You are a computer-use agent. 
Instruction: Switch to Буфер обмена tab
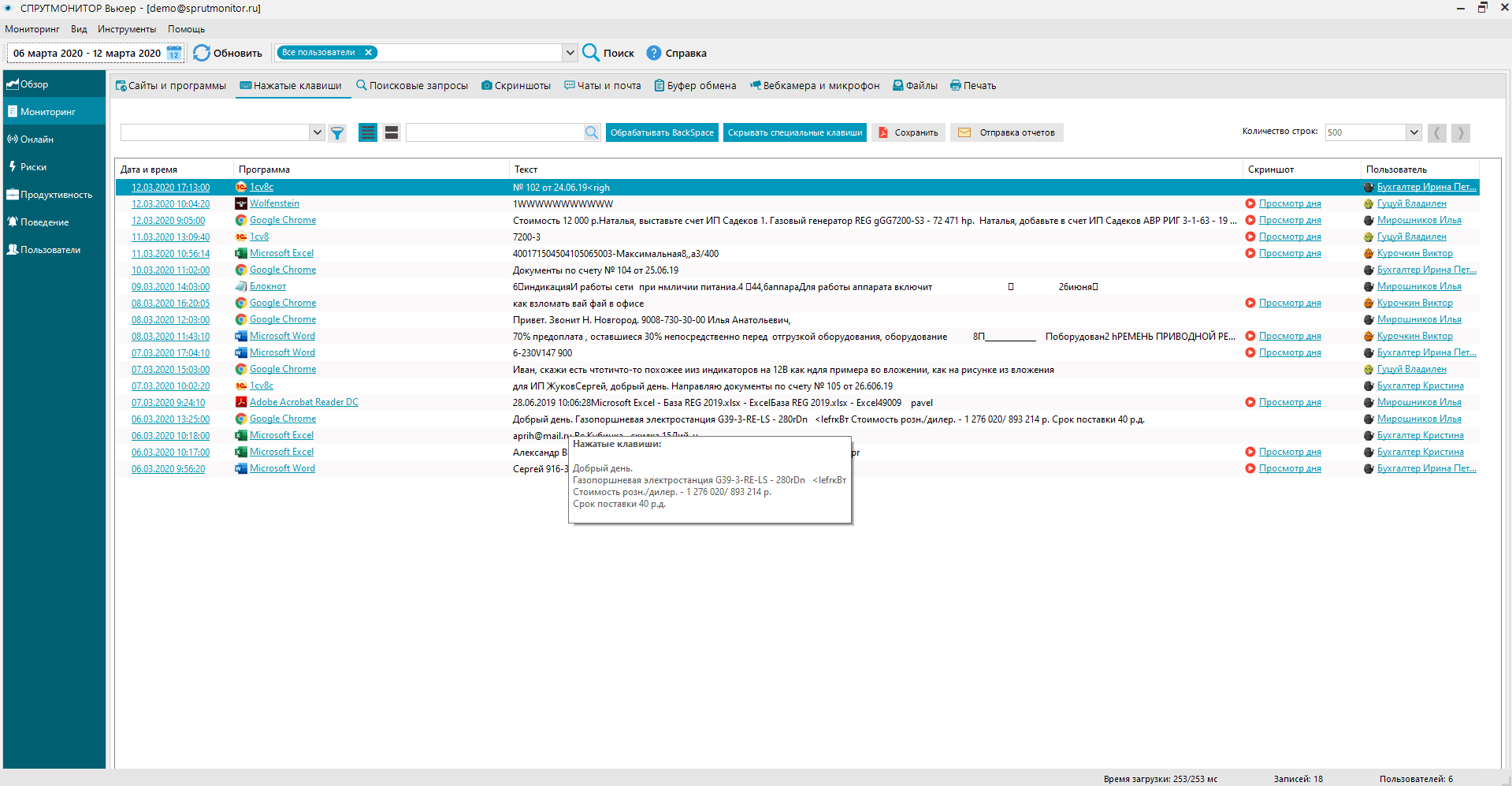(x=695, y=85)
